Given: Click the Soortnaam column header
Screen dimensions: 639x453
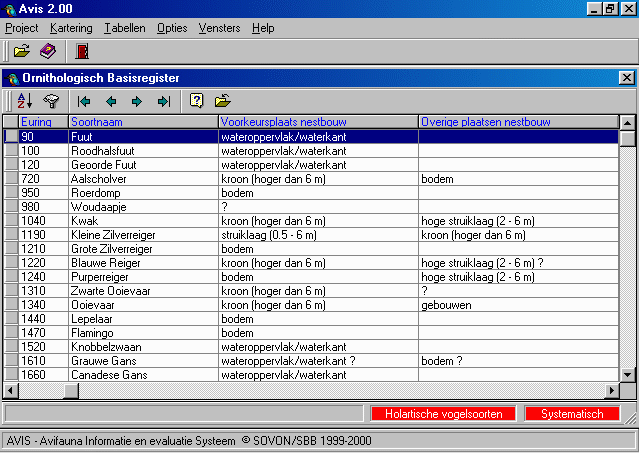Looking at the screenshot, I should [143, 122].
